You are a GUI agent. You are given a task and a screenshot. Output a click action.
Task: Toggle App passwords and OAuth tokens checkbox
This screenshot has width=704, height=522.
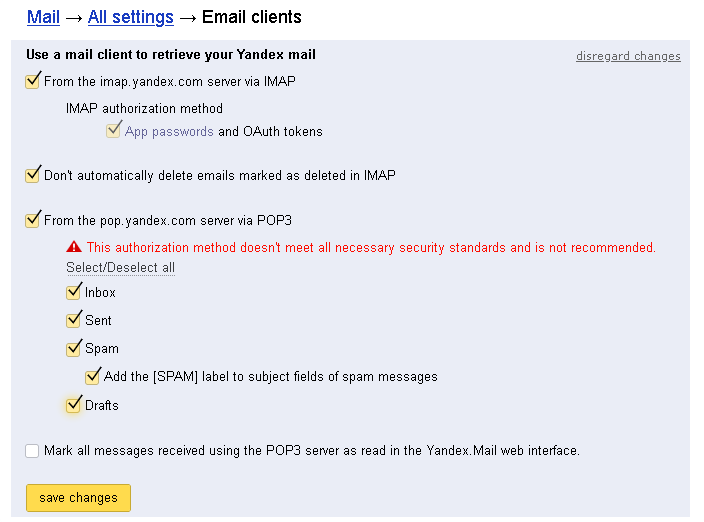[x=114, y=131]
